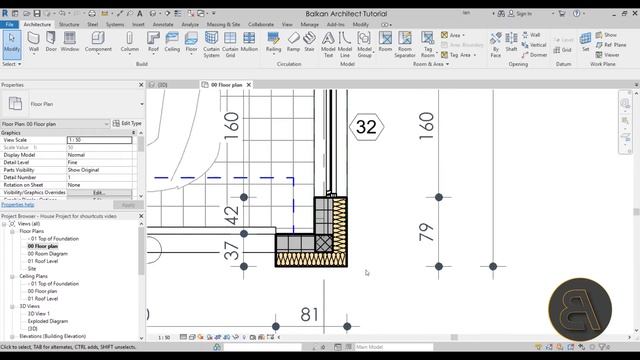Select the Room Separator tool
Image resolution: width=640 pixels, height=360 pixels.
click(404, 44)
